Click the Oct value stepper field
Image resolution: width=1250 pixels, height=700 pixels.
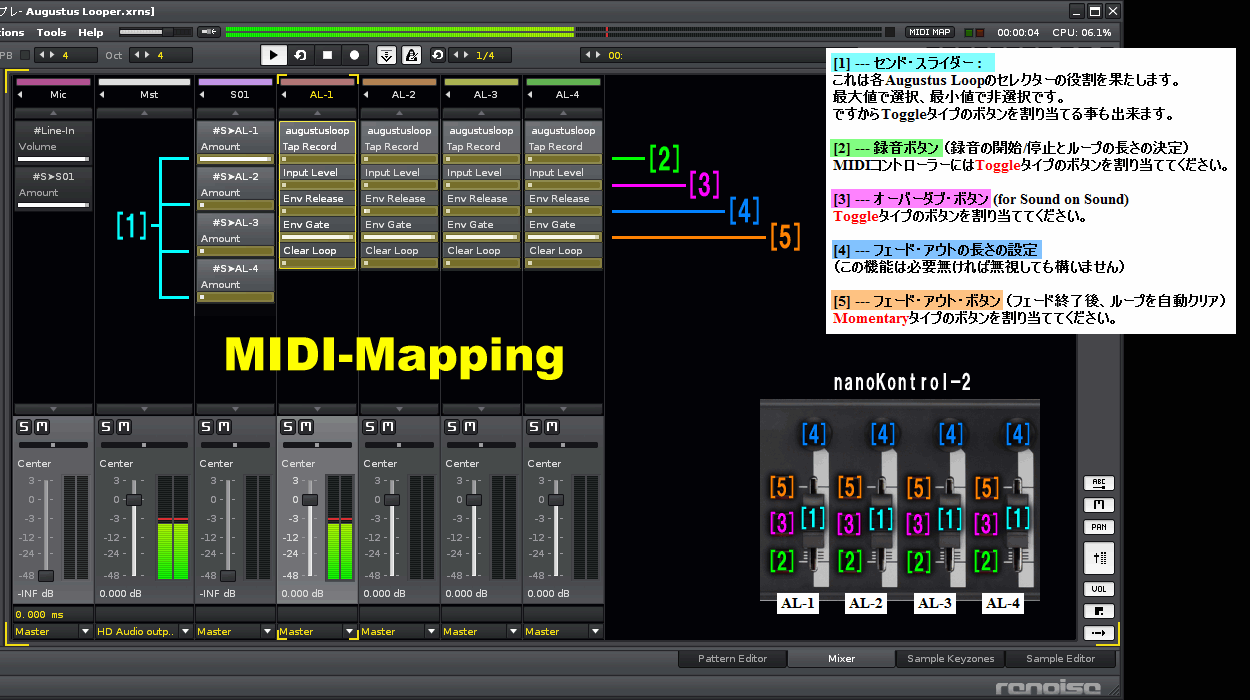(159, 55)
